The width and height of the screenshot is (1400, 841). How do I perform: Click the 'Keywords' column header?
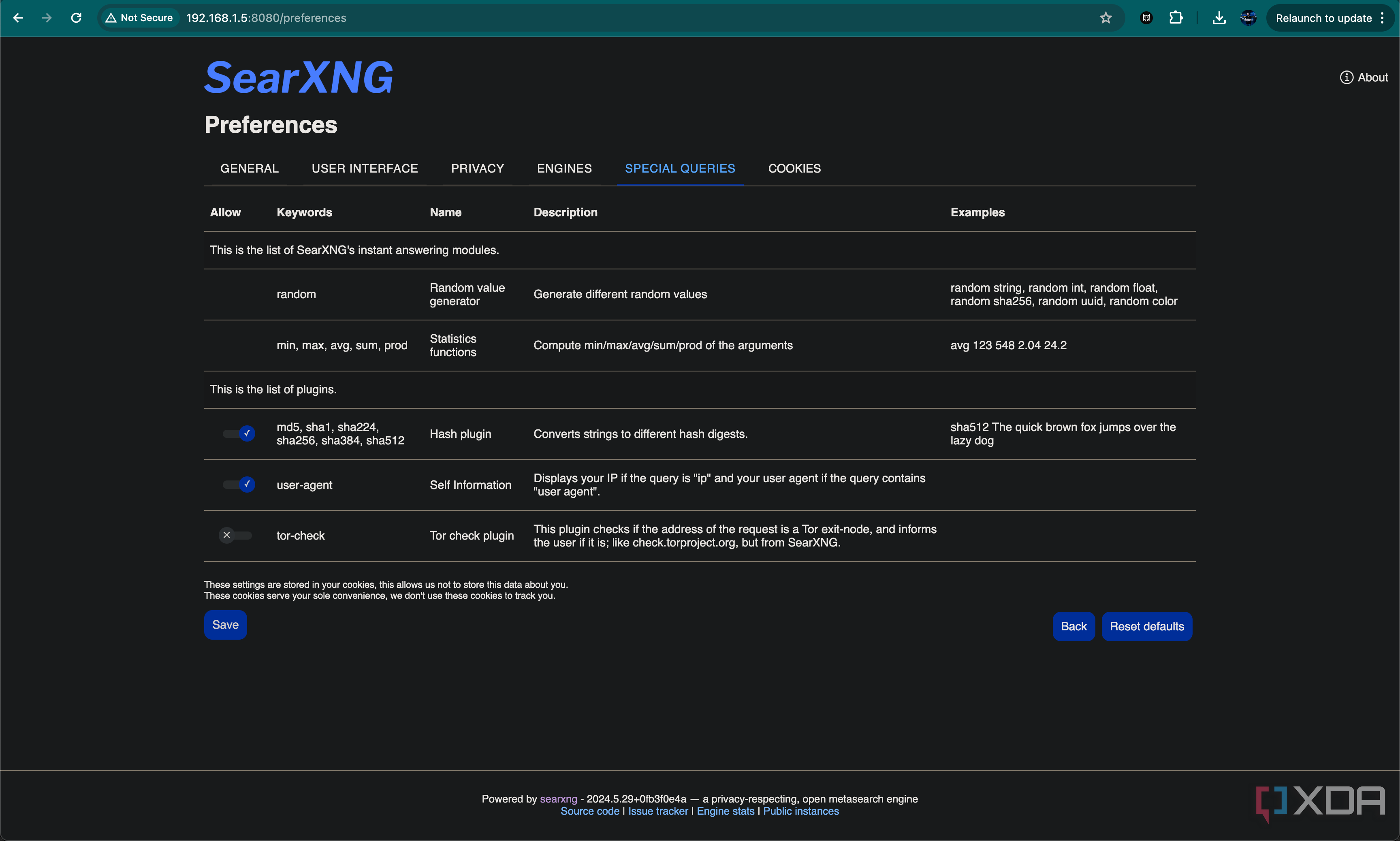(304, 212)
